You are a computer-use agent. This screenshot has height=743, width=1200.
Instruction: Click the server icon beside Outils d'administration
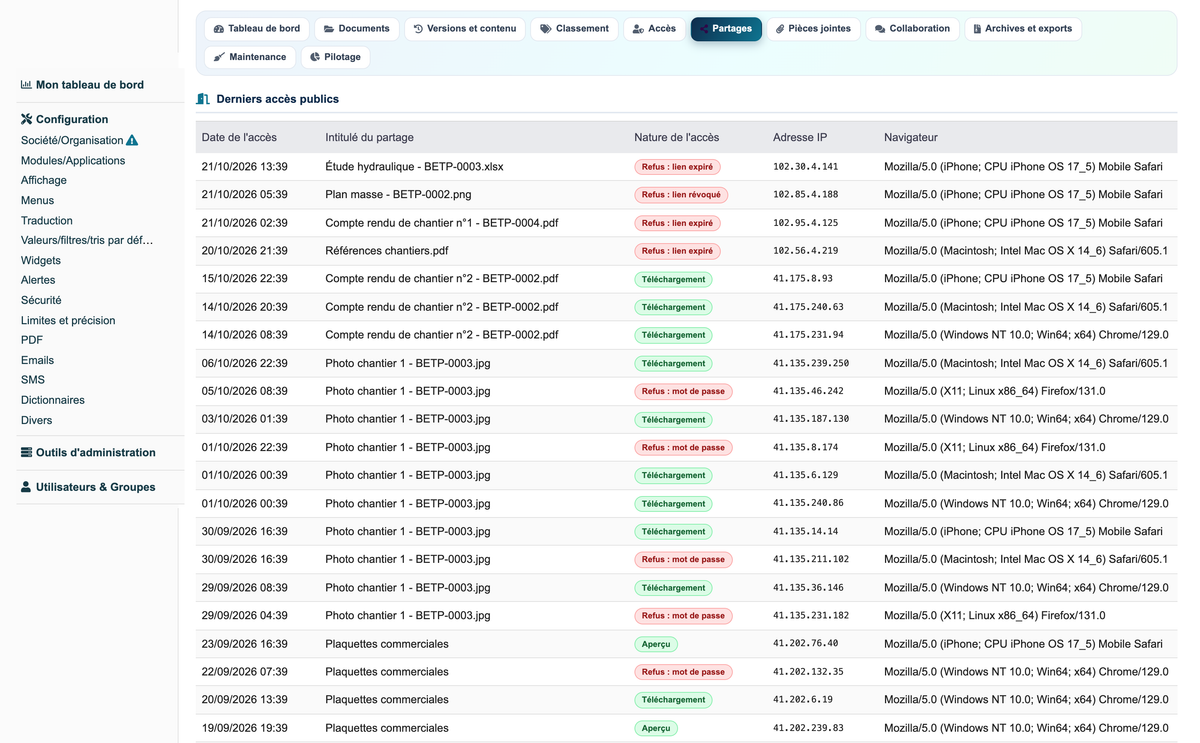click(26, 452)
